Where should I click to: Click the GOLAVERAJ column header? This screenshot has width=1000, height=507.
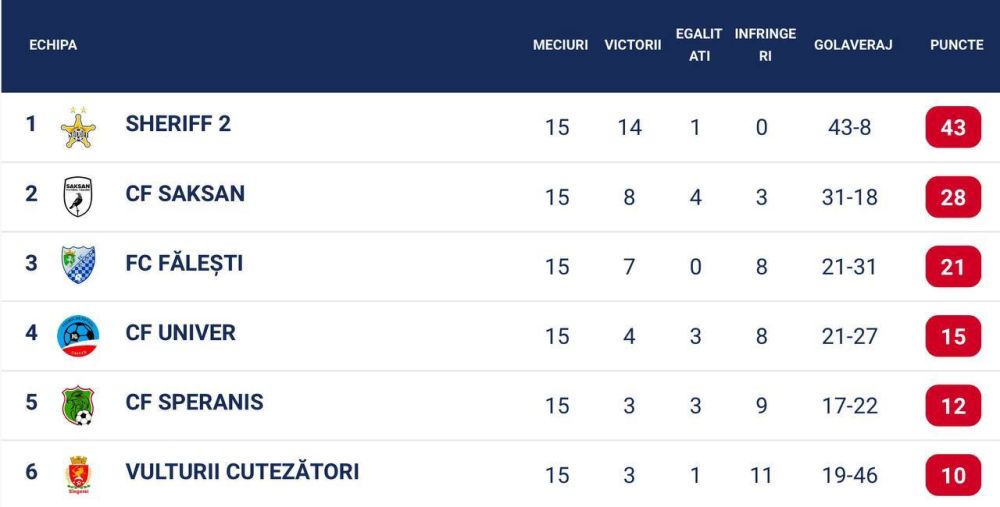point(852,45)
